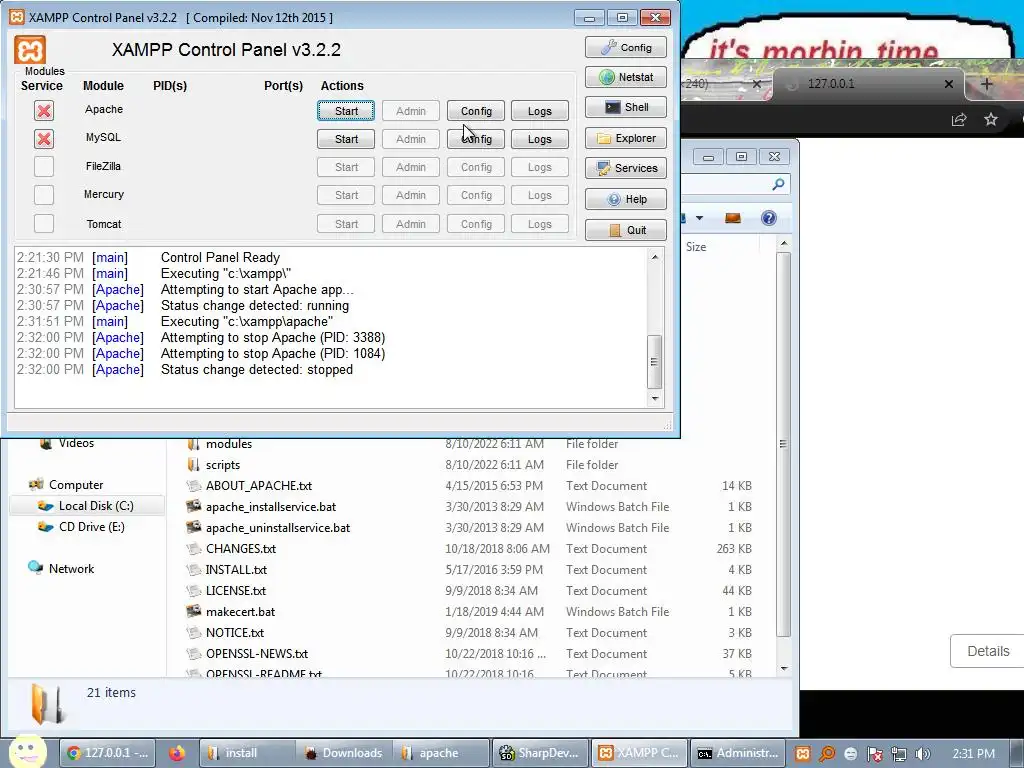Select LICENSE.txt file
The width and height of the screenshot is (1024, 768).
click(x=236, y=590)
